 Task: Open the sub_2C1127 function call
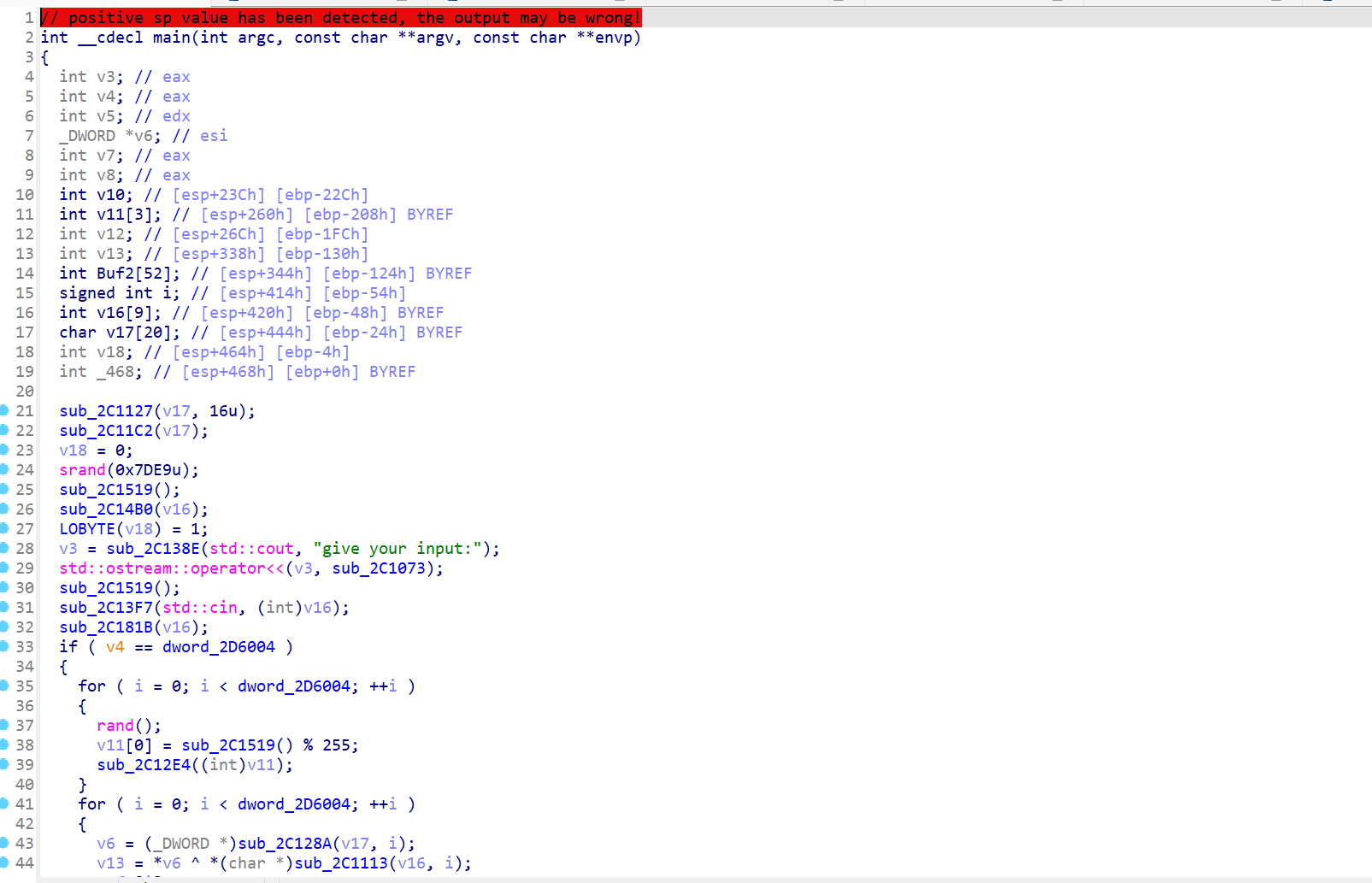pyautogui.click(x=106, y=411)
